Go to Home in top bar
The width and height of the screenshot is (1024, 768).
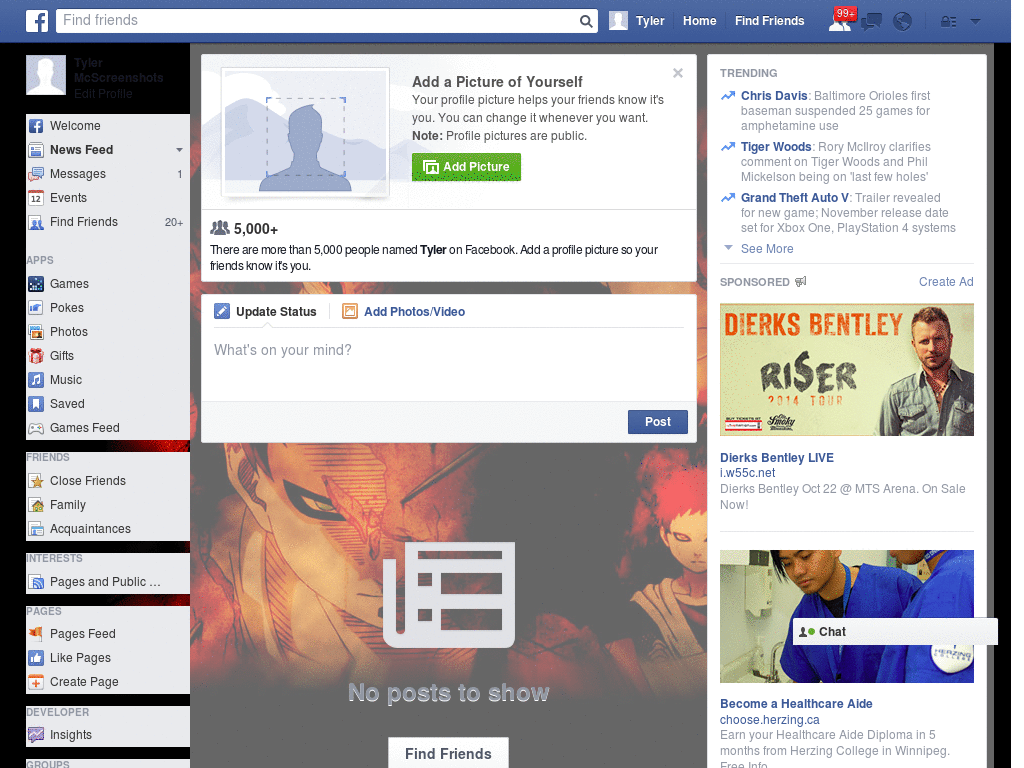[699, 21]
